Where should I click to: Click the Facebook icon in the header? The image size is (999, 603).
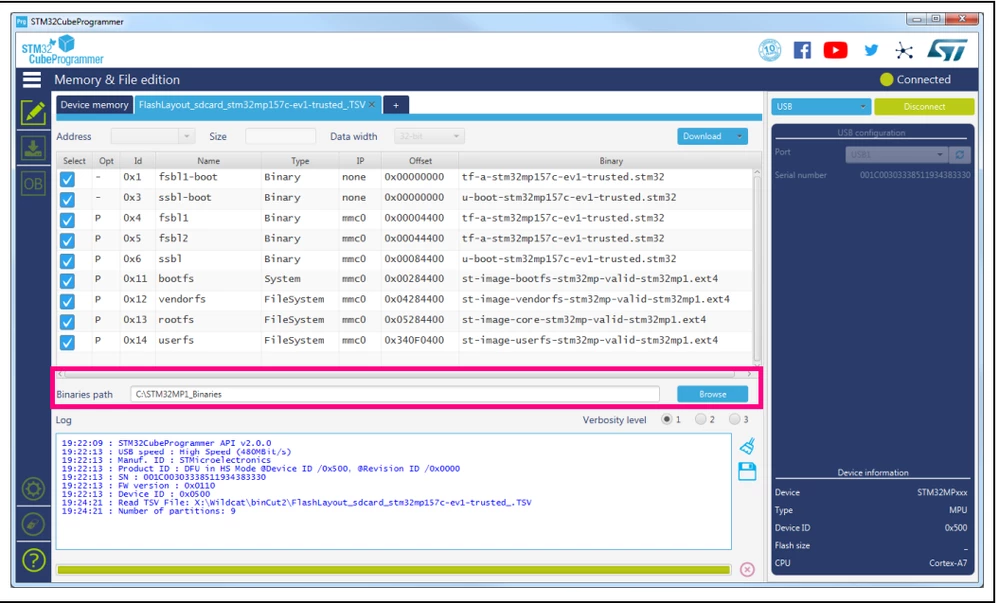(802, 50)
